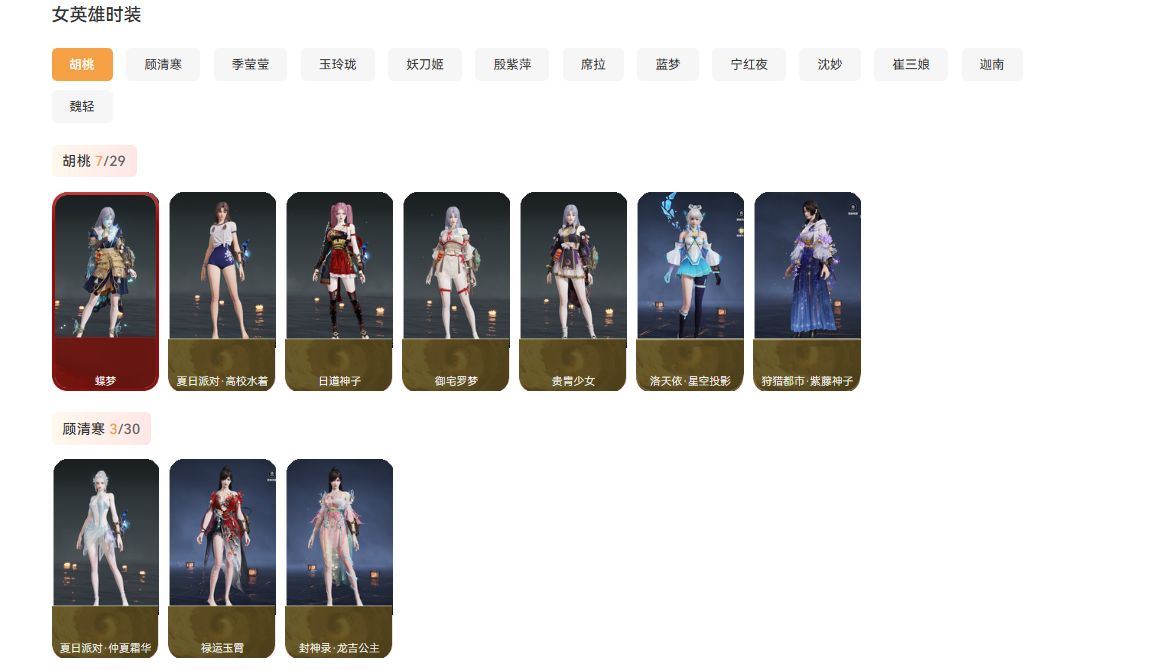Image resolution: width=1149 pixels, height=670 pixels.
Task: Select the 玉玲珑 tab
Action: pos(338,65)
